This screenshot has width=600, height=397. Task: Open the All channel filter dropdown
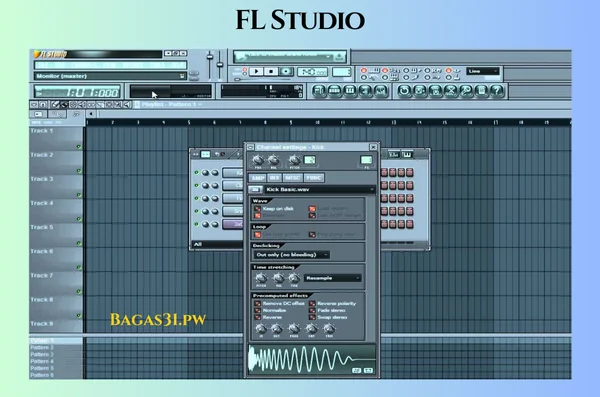coord(217,244)
